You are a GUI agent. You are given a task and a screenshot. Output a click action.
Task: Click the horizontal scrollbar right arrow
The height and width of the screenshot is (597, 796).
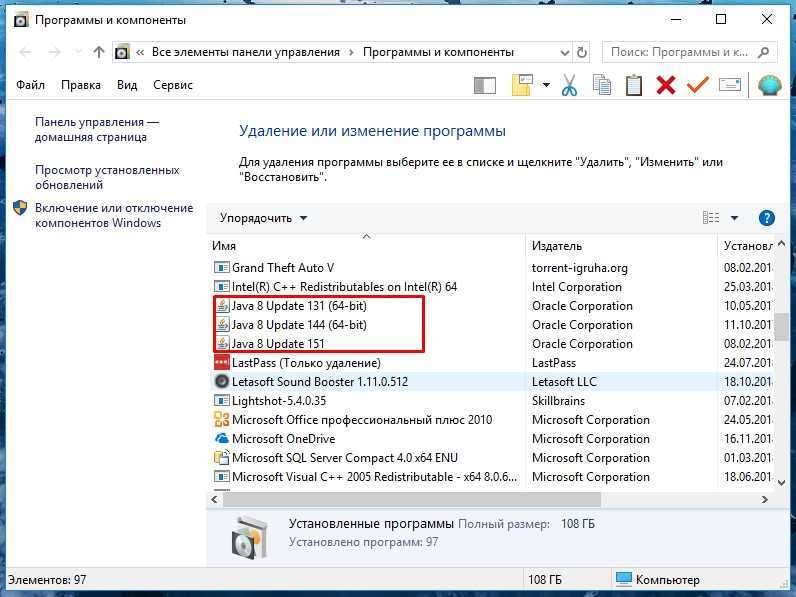pos(765,500)
